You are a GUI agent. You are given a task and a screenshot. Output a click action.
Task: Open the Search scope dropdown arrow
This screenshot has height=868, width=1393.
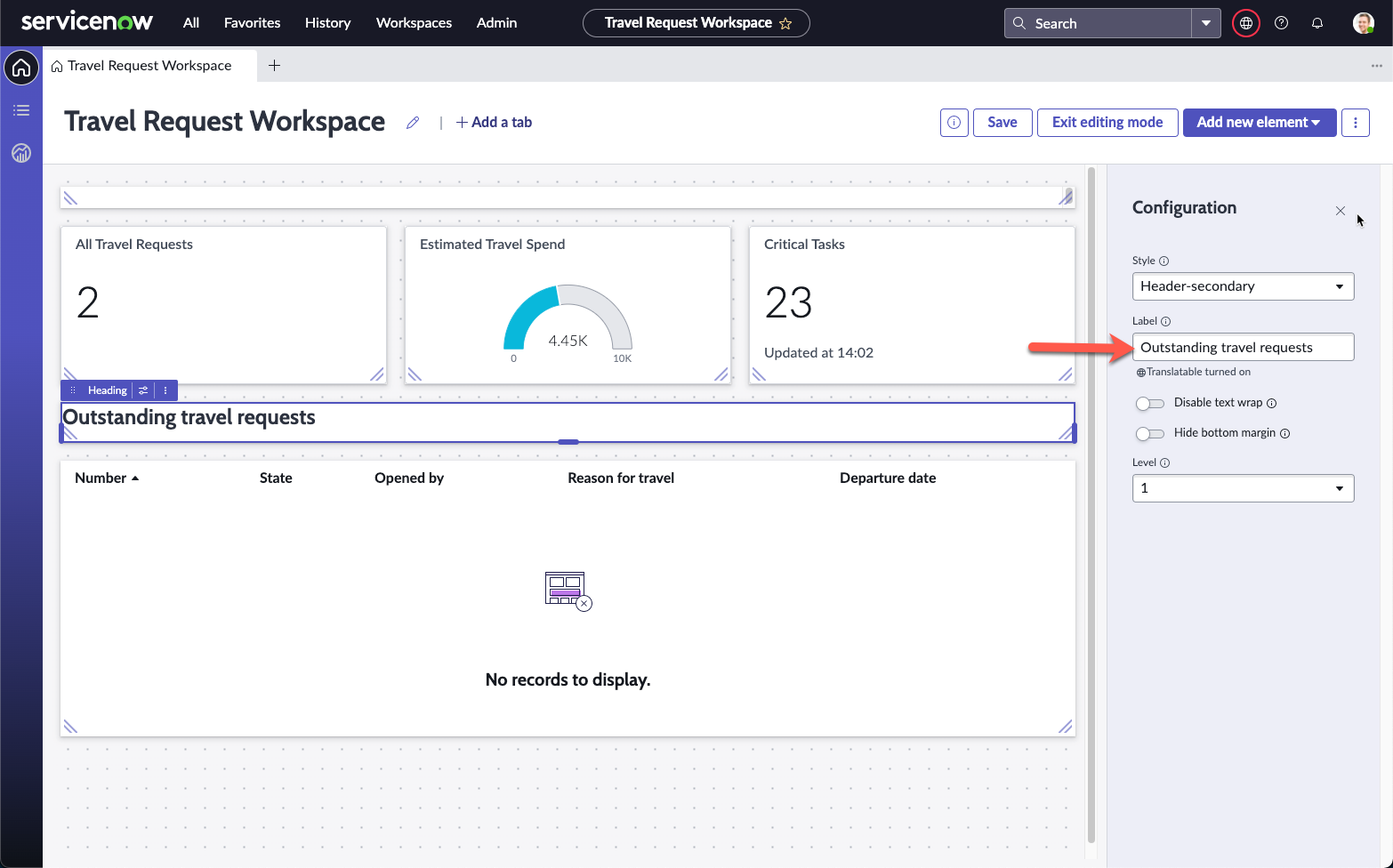point(1205,23)
